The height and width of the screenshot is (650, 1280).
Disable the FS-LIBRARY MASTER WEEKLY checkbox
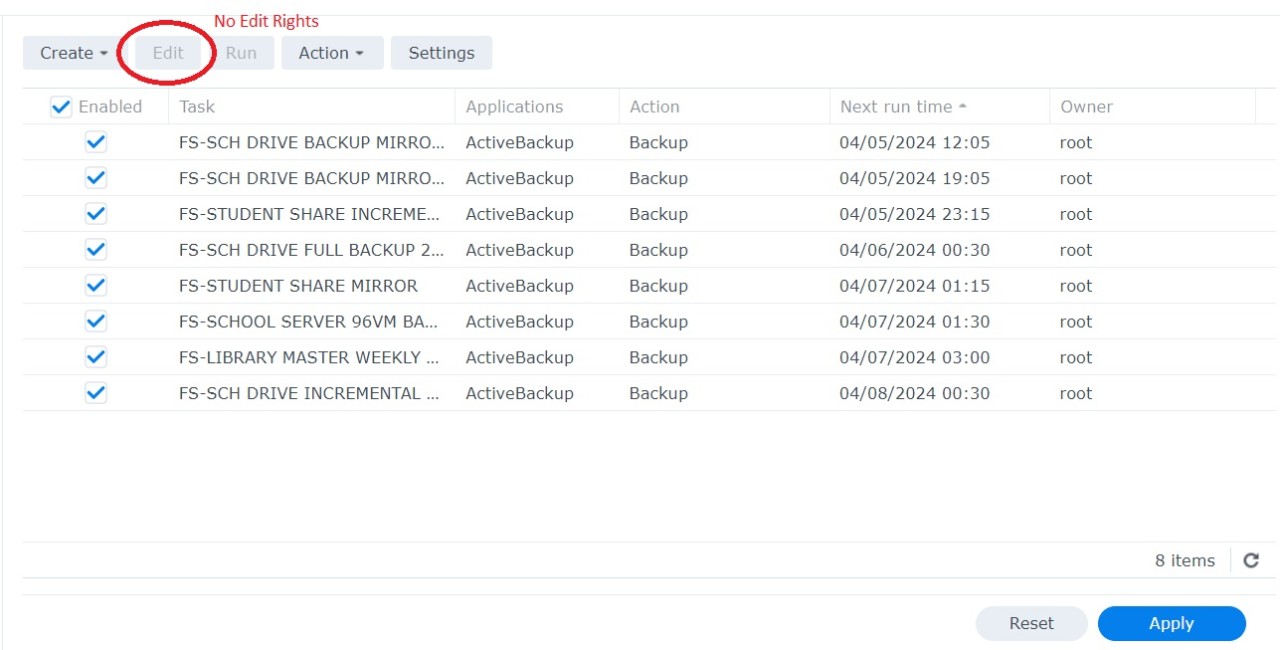tap(96, 357)
